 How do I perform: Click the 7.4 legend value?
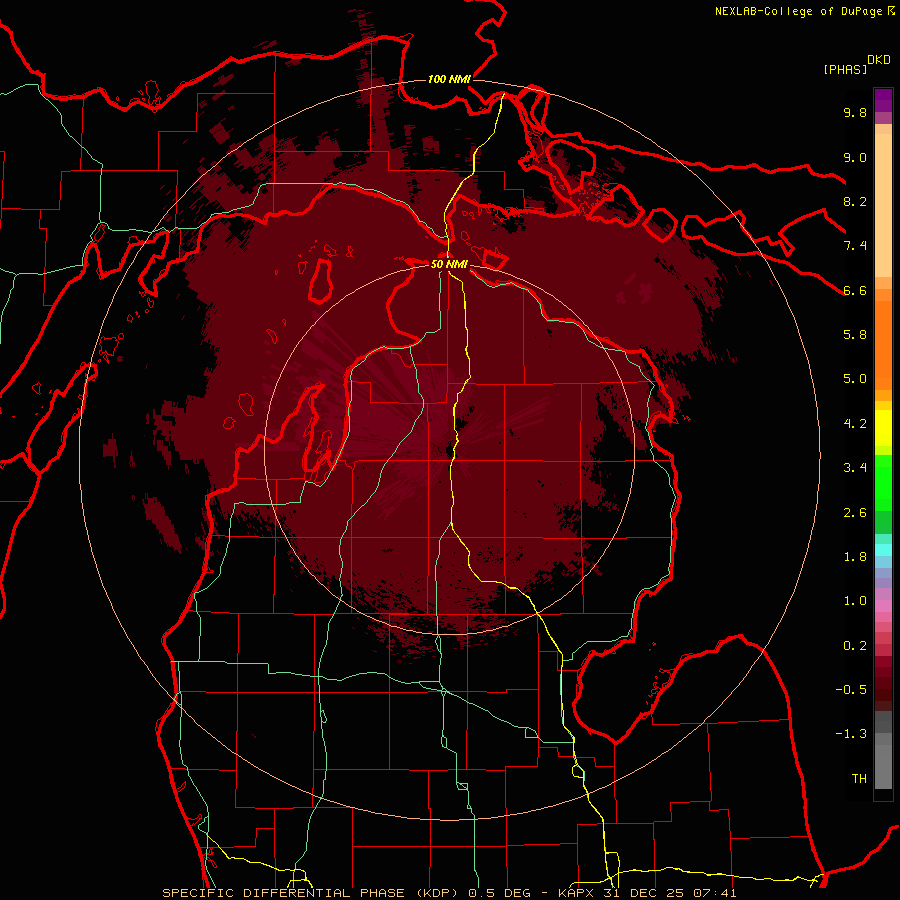(x=855, y=246)
